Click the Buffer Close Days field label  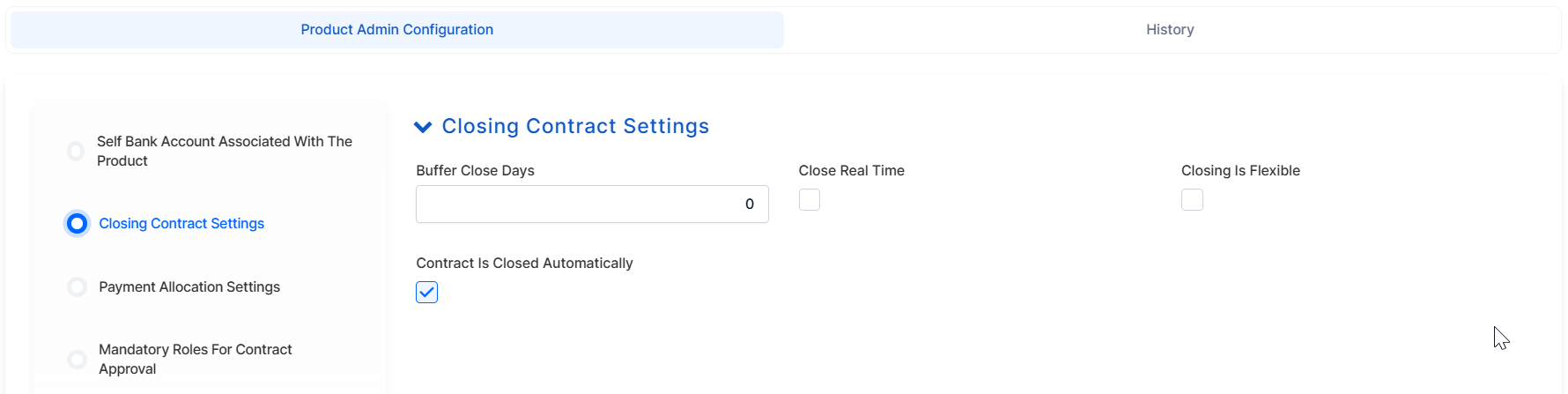pyautogui.click(x=475, y=171)
